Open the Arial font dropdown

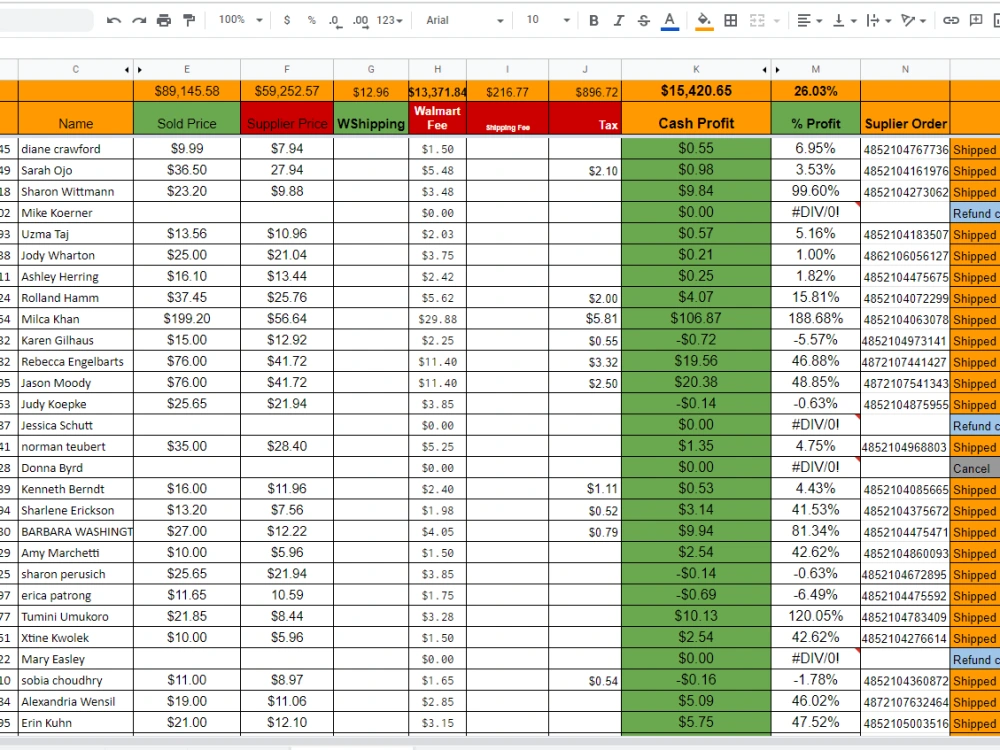(x=464, y=20)
